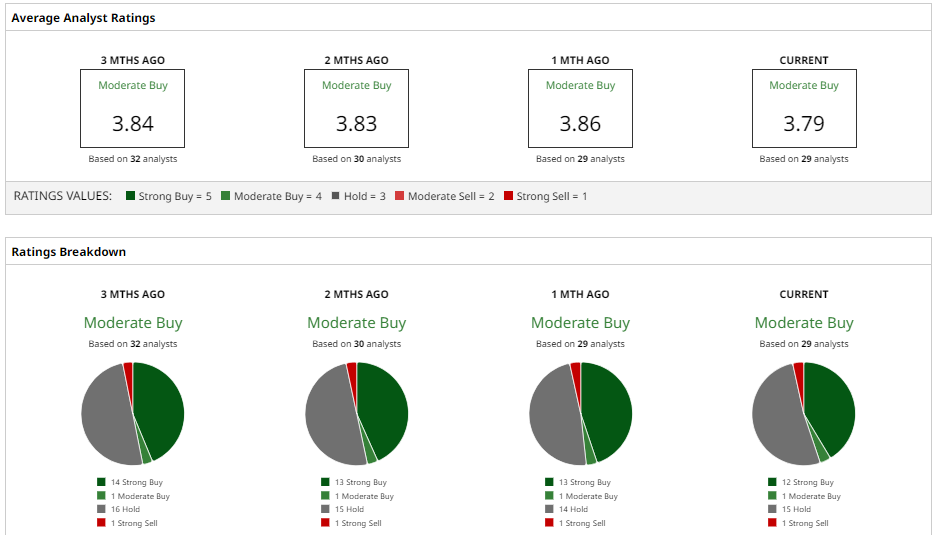Click the Ratings Breakdown section header

point(69,252)
